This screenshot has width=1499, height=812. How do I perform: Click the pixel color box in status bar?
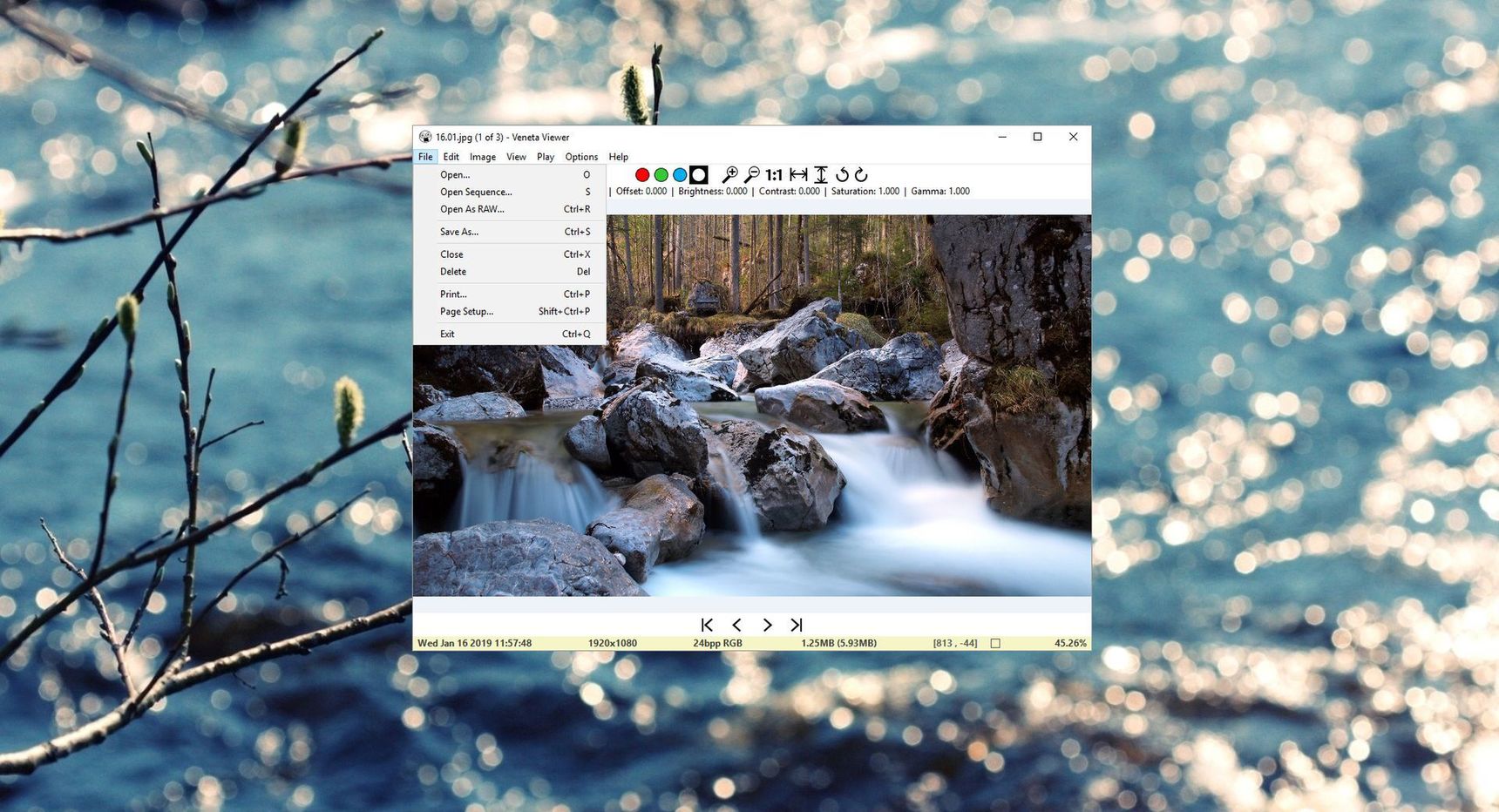click(995, 644)
